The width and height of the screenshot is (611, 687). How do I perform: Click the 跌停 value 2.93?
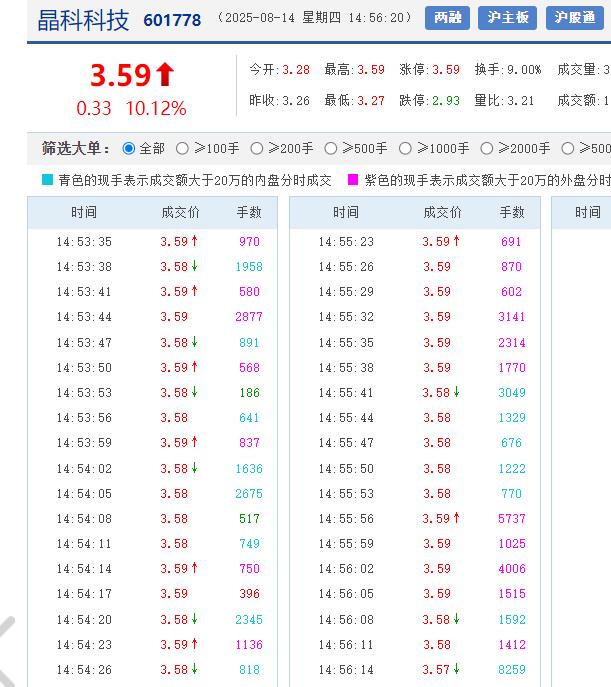pyautogui.click(x=446, y=101)
